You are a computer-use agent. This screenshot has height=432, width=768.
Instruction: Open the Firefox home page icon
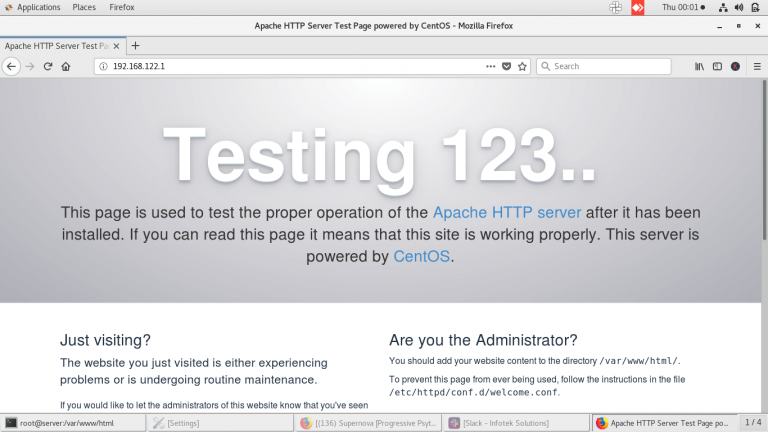66,66
